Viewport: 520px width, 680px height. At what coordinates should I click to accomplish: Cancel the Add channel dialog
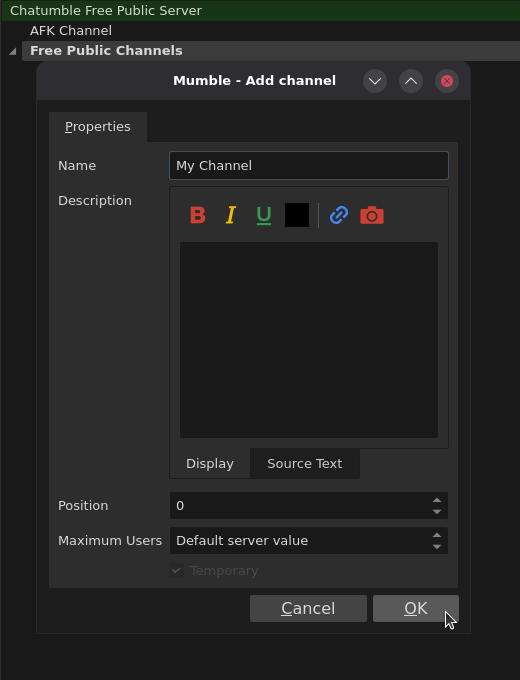click(308, 608)
